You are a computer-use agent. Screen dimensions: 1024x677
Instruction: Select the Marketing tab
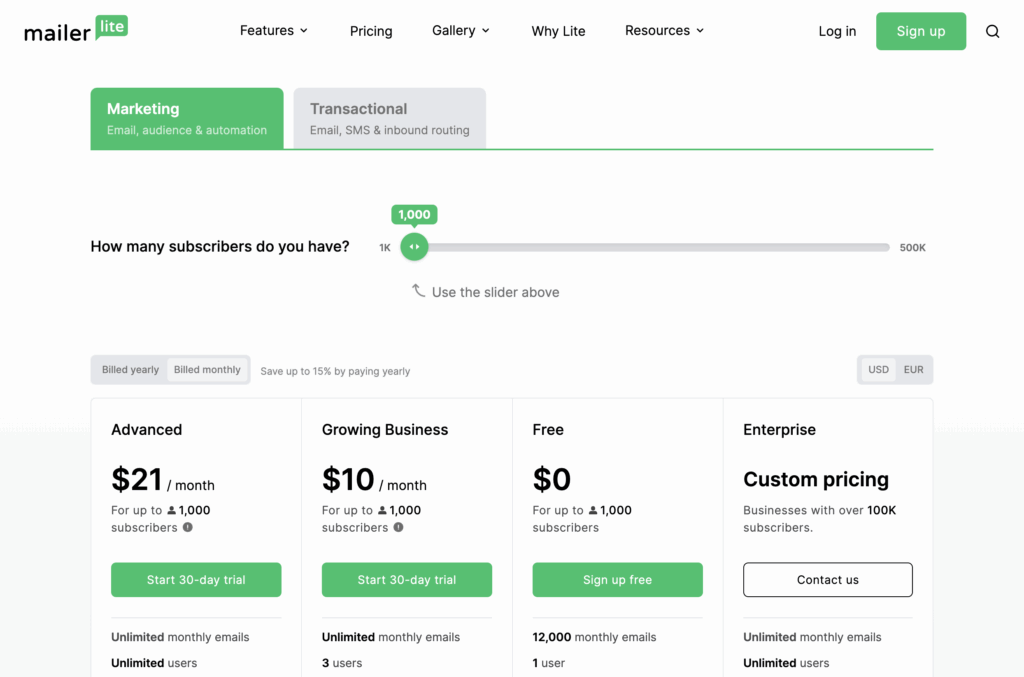(x=187, y=118)
